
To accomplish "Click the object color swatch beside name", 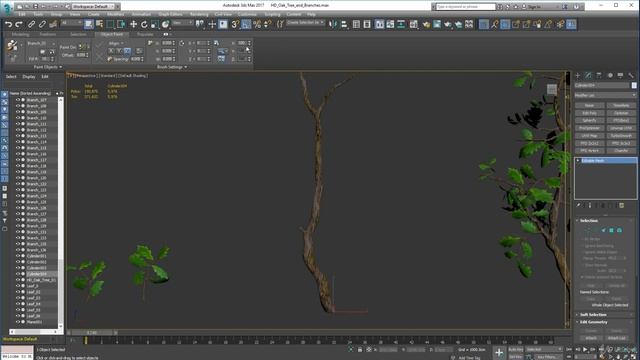I will (634, 85).
